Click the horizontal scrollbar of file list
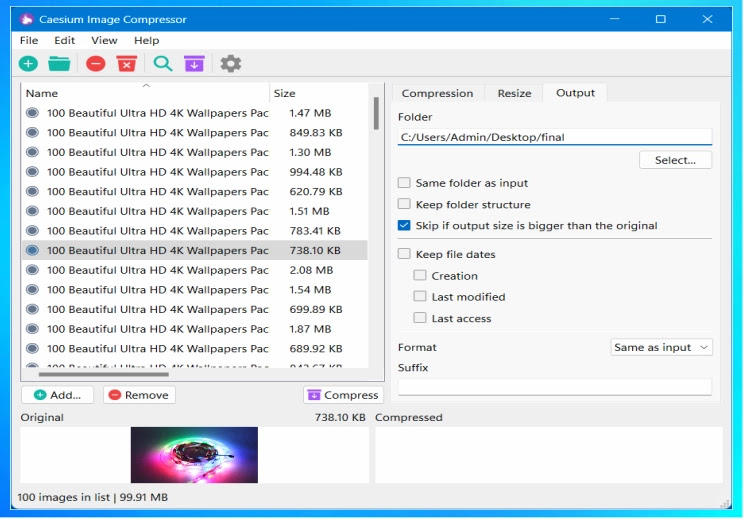The image size is (744, 520). pyautogui.click(x=103, y=374)
